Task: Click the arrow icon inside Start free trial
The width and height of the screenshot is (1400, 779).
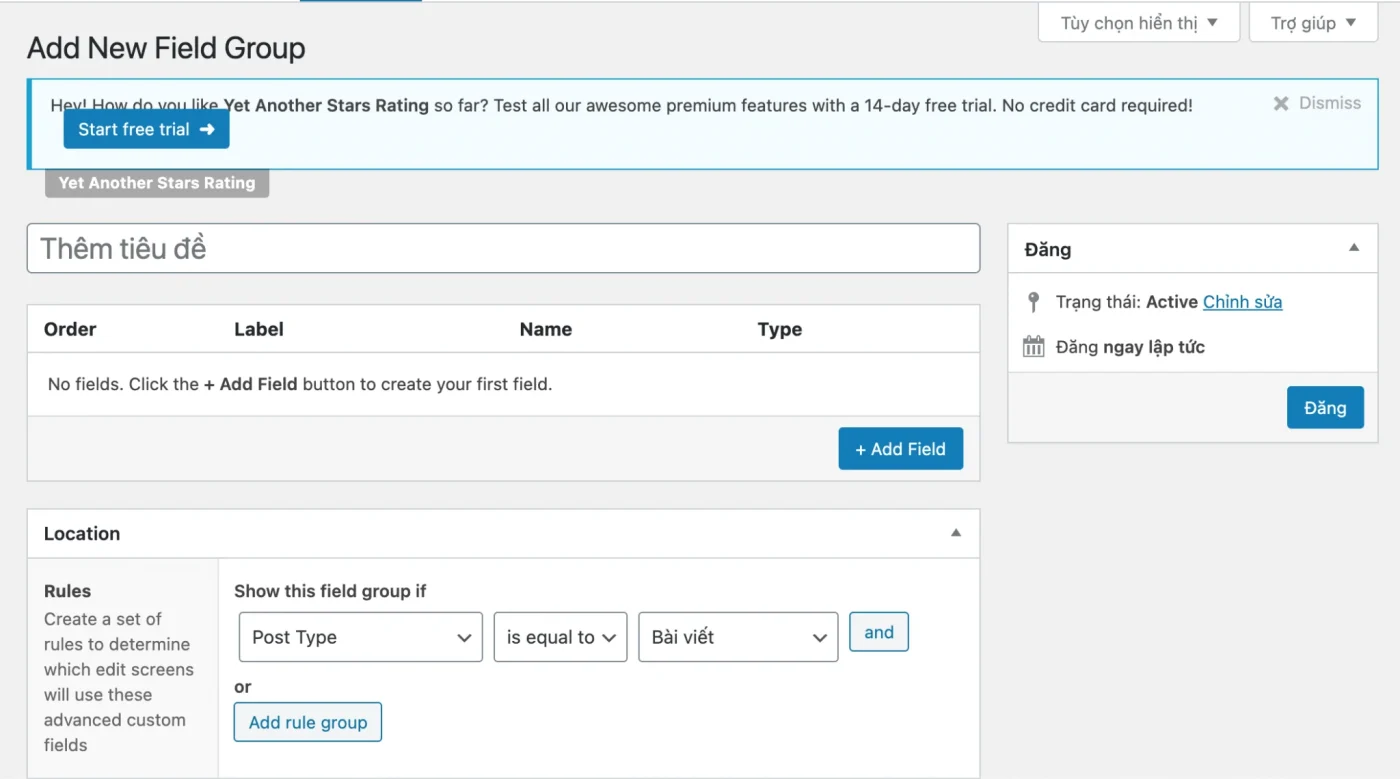Action: tap(207, 129)
